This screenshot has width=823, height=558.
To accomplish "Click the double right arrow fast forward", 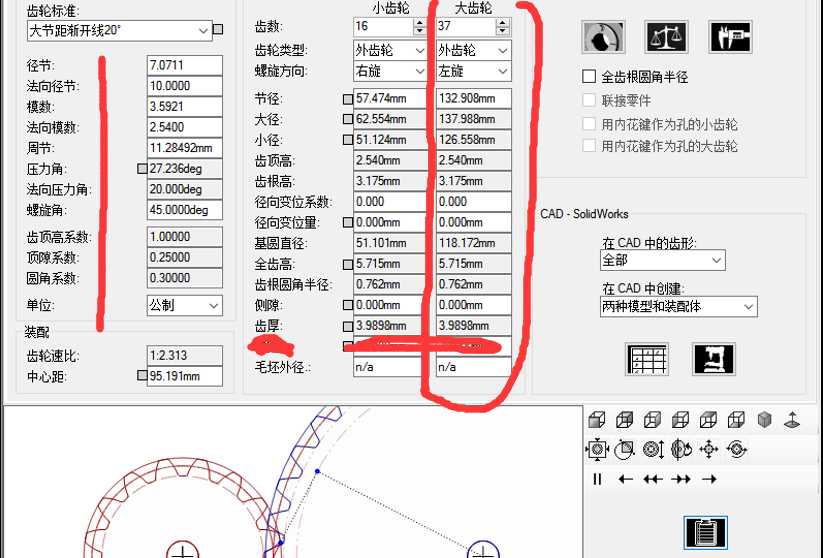I will point(681,479).
